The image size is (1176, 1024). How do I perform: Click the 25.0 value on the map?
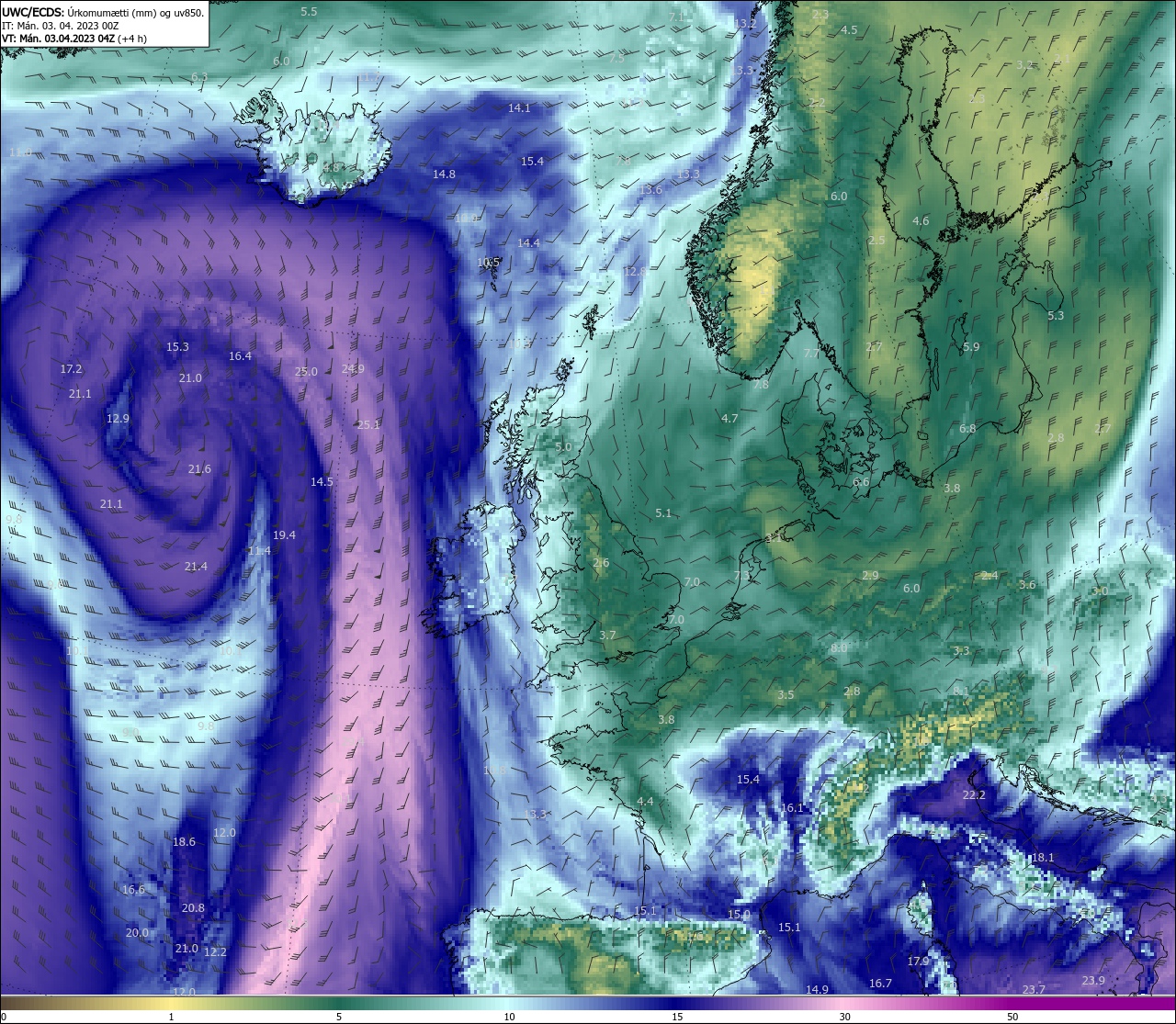click(306, 372)
